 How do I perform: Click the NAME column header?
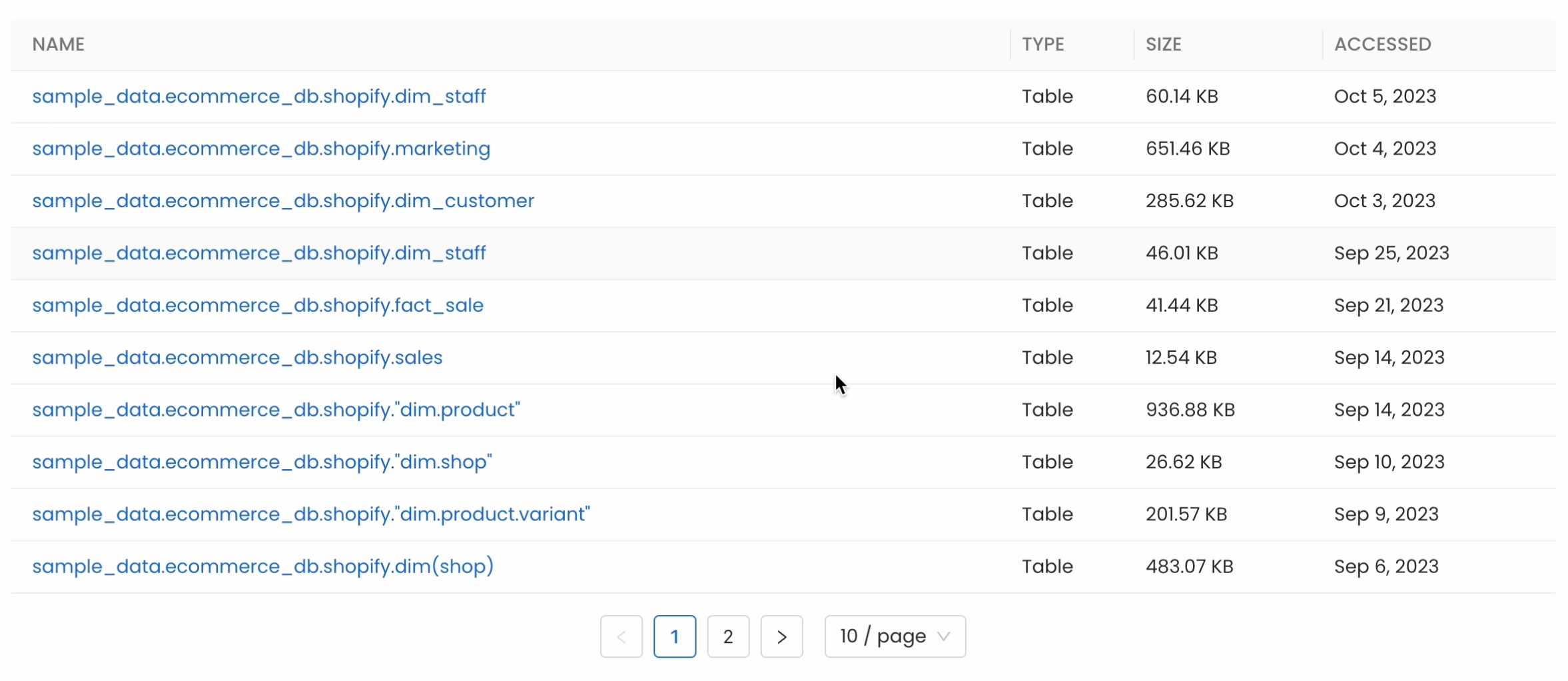[x=59, y=45]
